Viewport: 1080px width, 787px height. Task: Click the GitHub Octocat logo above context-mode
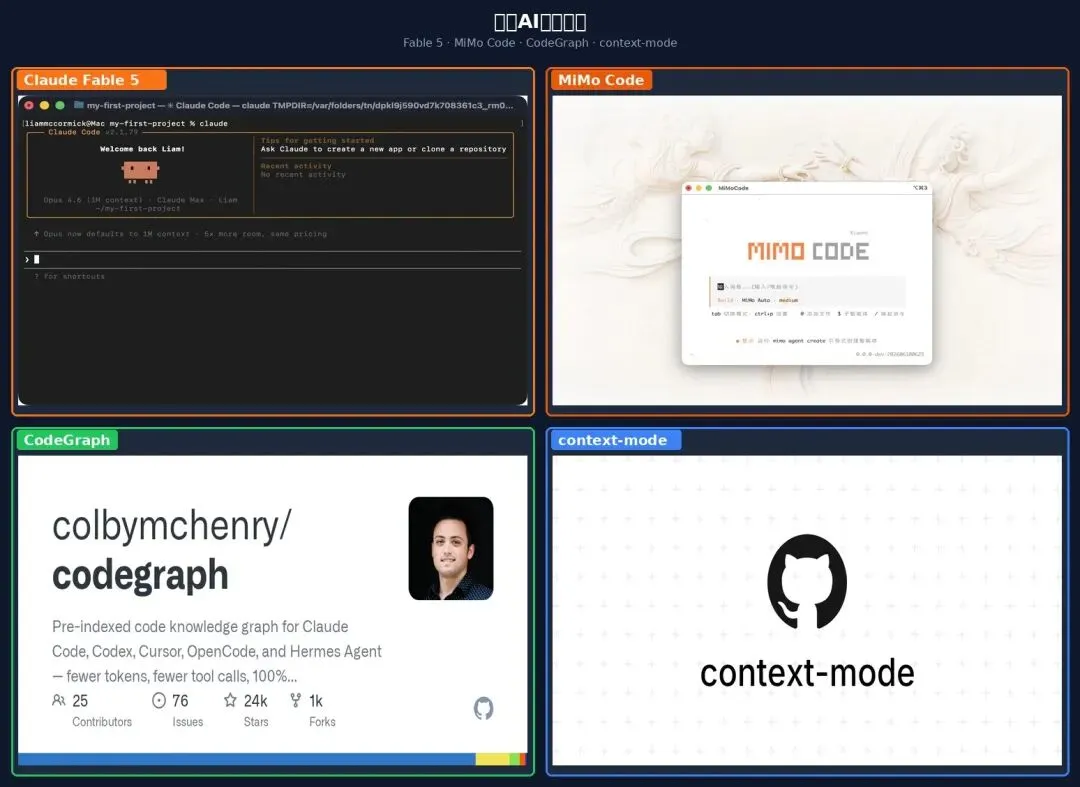point(807,581)
